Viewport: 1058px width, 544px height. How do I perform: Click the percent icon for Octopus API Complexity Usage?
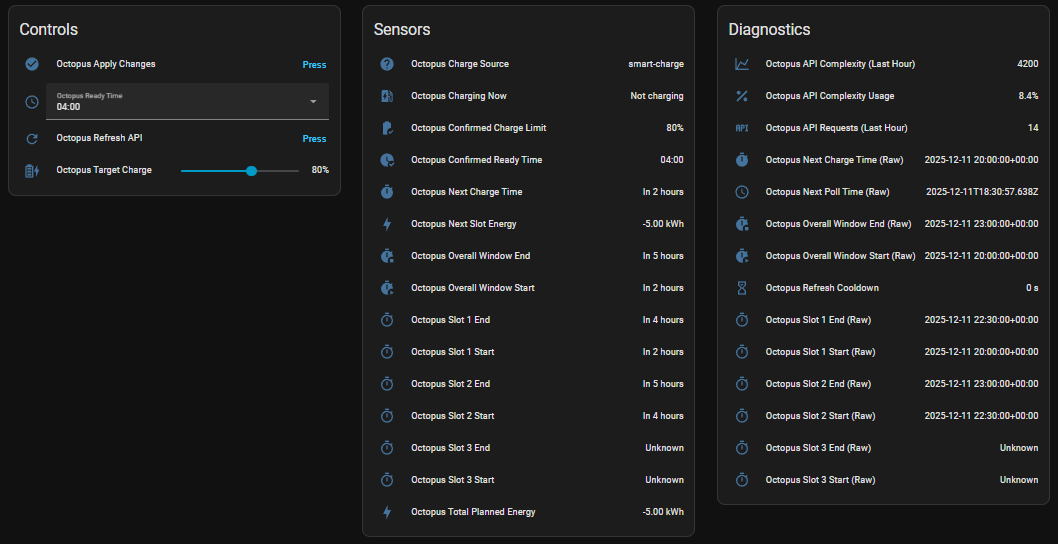742,96
